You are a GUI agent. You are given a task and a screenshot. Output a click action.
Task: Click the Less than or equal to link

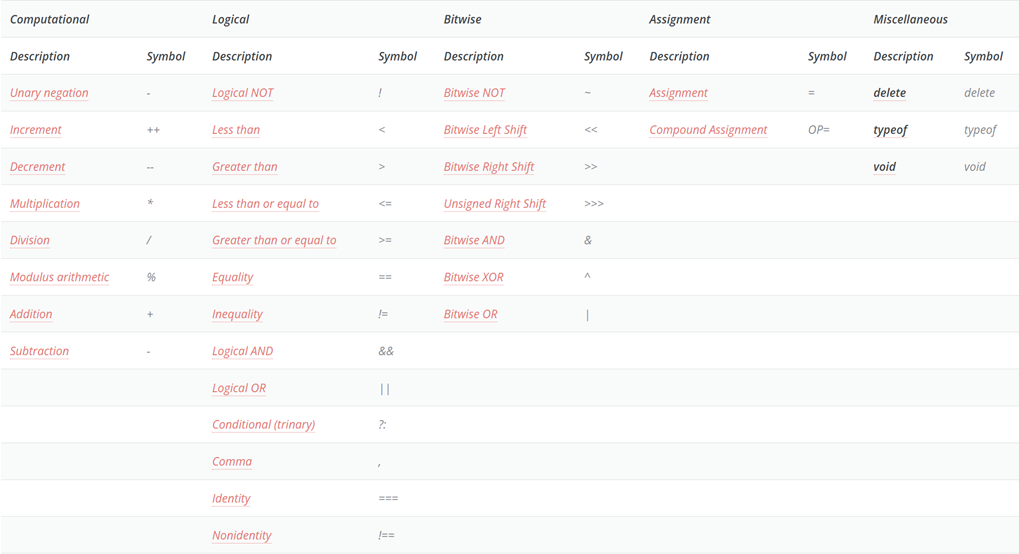coord(265,204)
